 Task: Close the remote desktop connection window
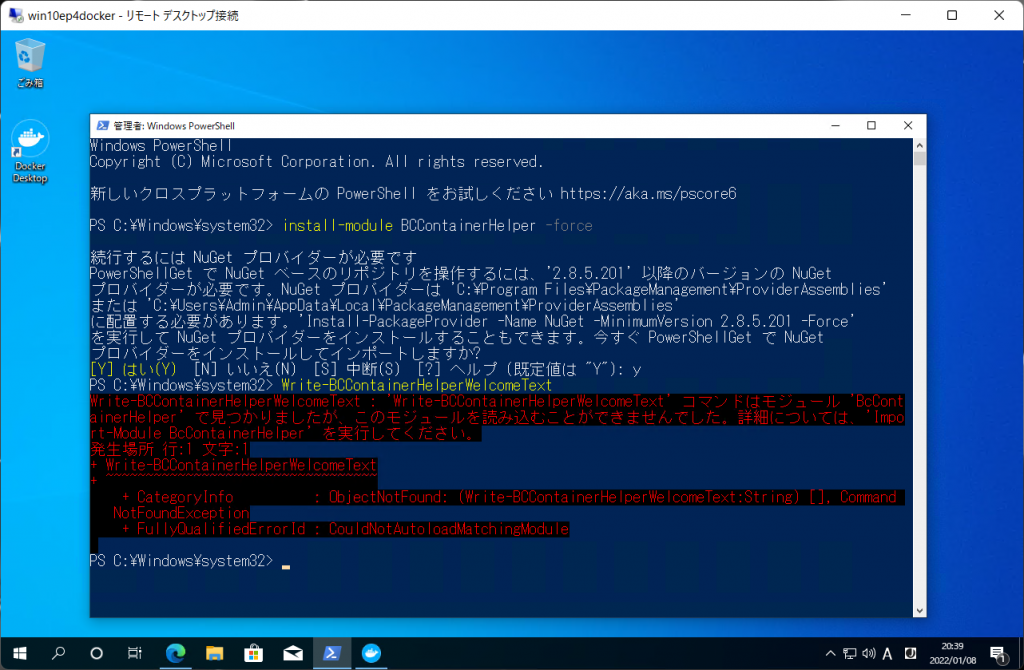[999, 15]
